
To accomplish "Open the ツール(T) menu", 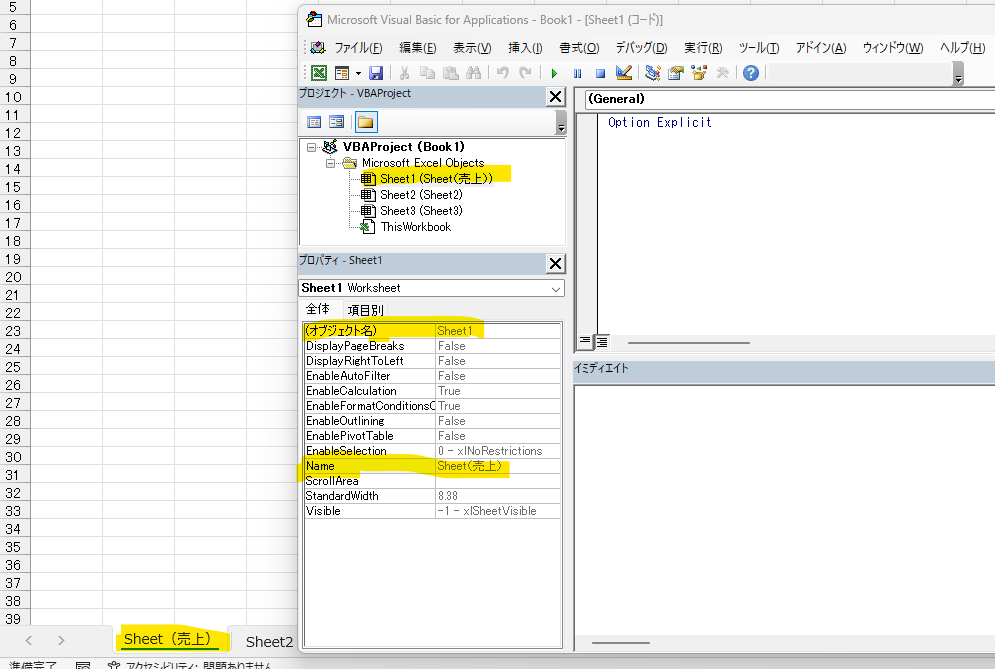I will point(758,48).
